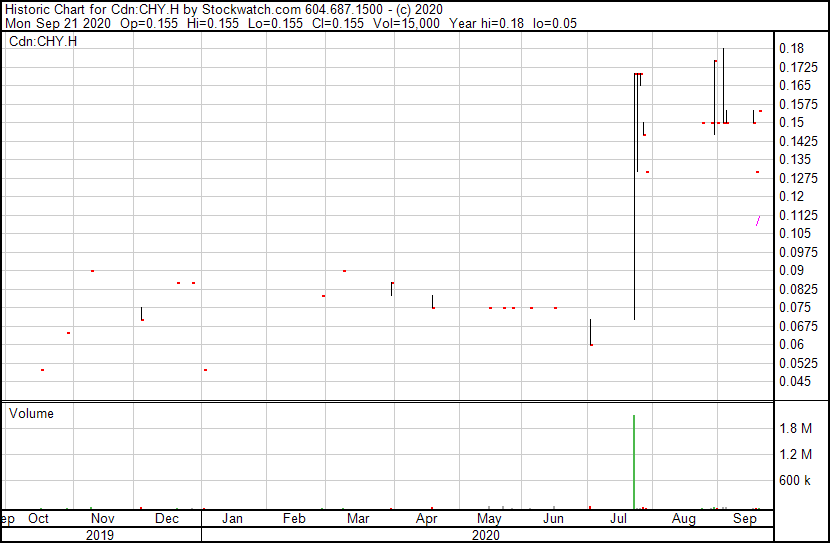Click the 0.075 price axis label

[x=795, y=307]
